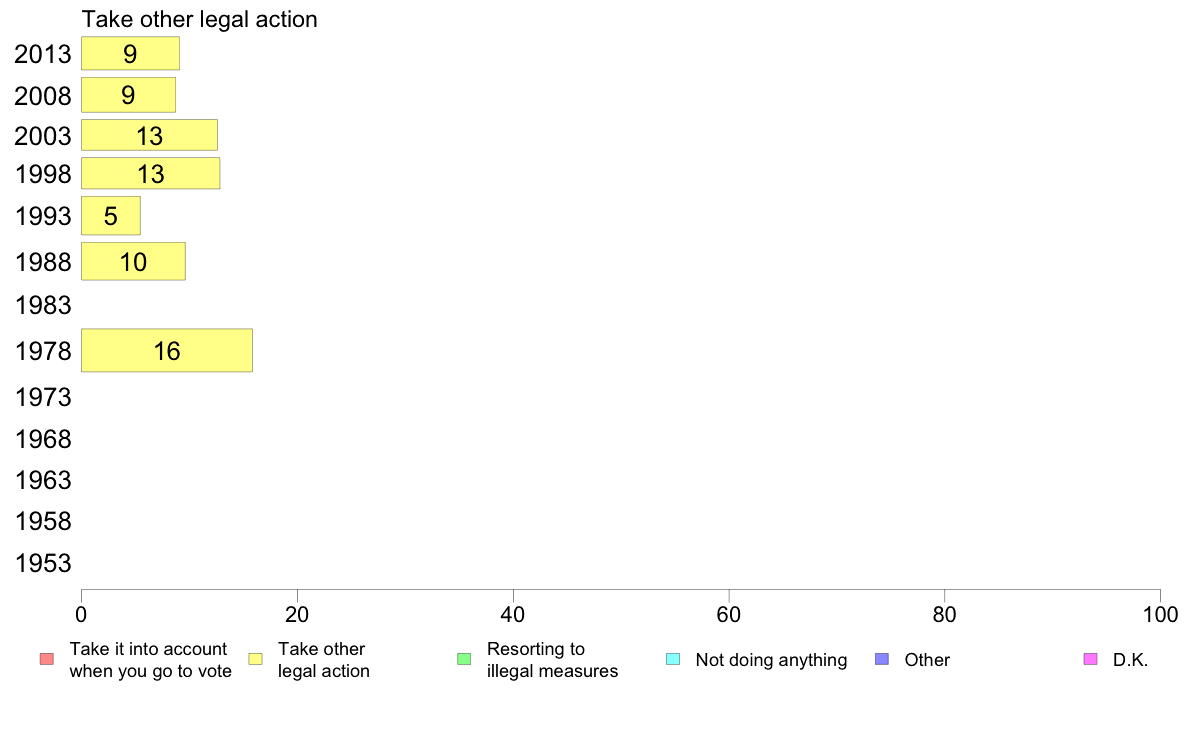Click the 1953 year label
Image resolution: width=1188 pixels, height=736 pixels.
pos(43,563)
